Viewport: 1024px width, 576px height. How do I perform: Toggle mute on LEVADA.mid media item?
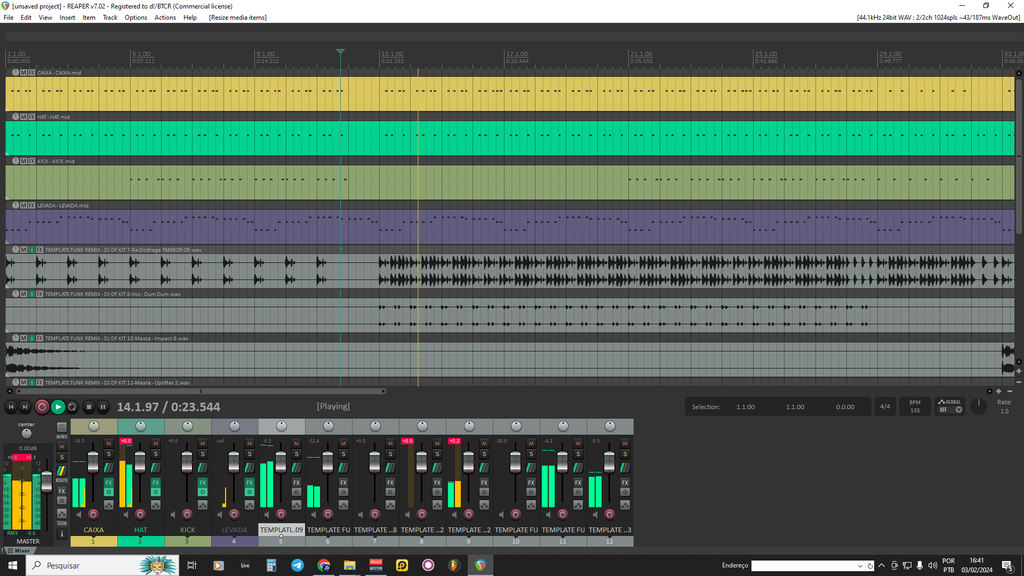pos(24,205)
